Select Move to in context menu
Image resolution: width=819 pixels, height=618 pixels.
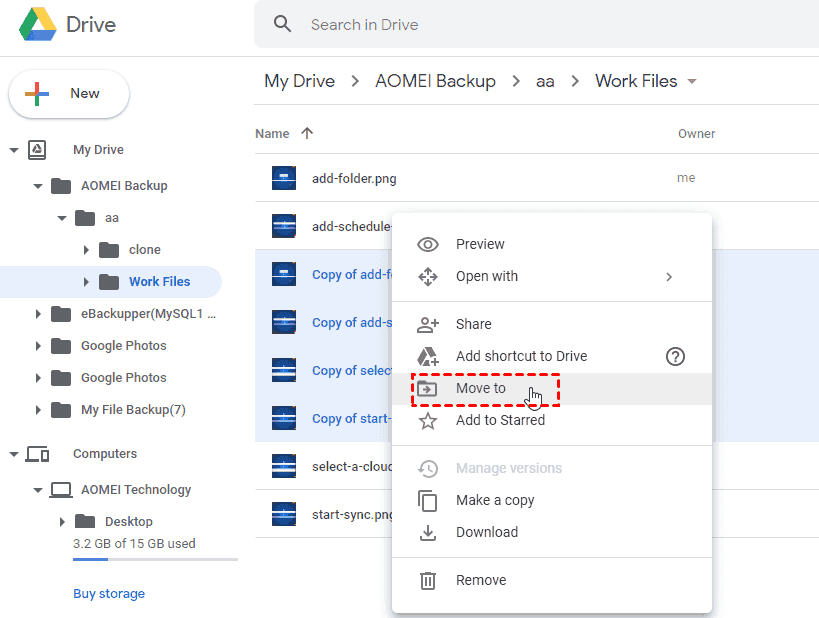[481, 388]
